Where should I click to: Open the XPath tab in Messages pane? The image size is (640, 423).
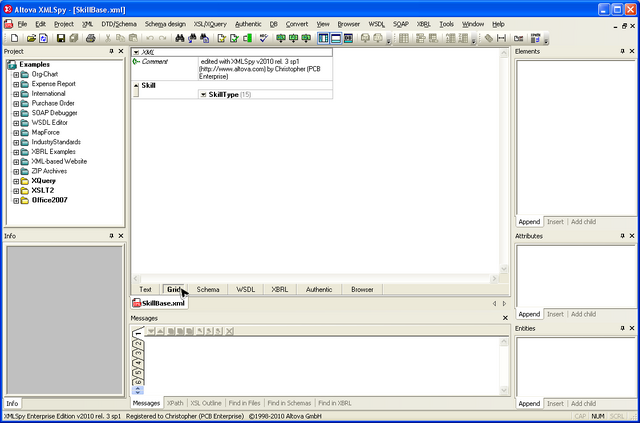[175, 403]
